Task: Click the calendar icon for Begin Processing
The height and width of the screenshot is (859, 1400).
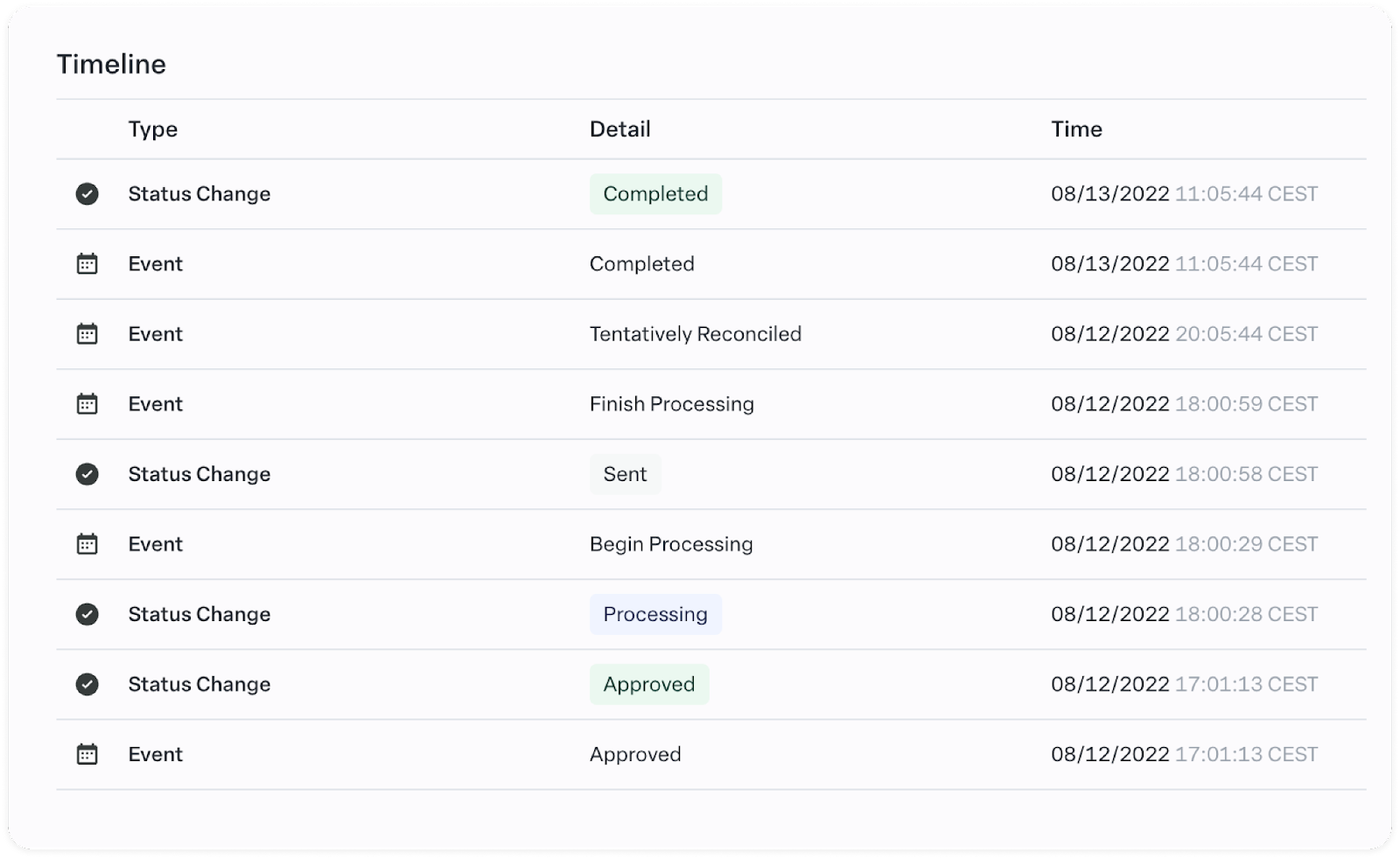Action: pos(87,544)
